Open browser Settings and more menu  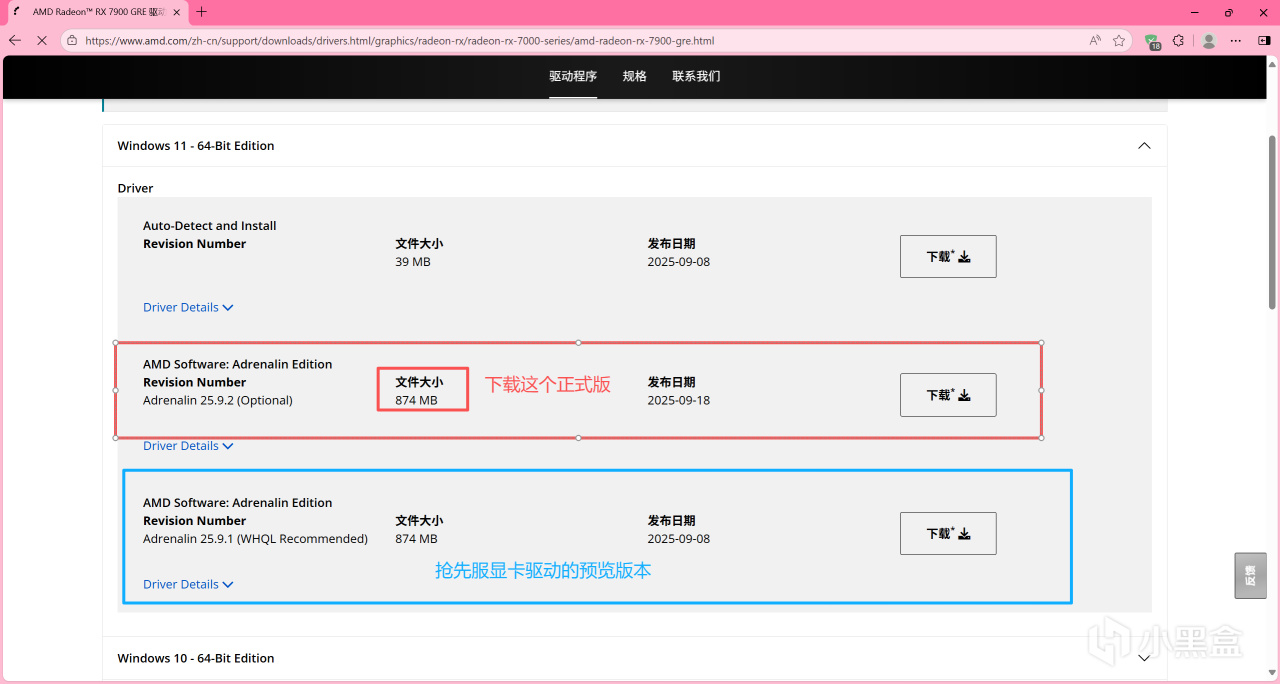click(1236, 41)
